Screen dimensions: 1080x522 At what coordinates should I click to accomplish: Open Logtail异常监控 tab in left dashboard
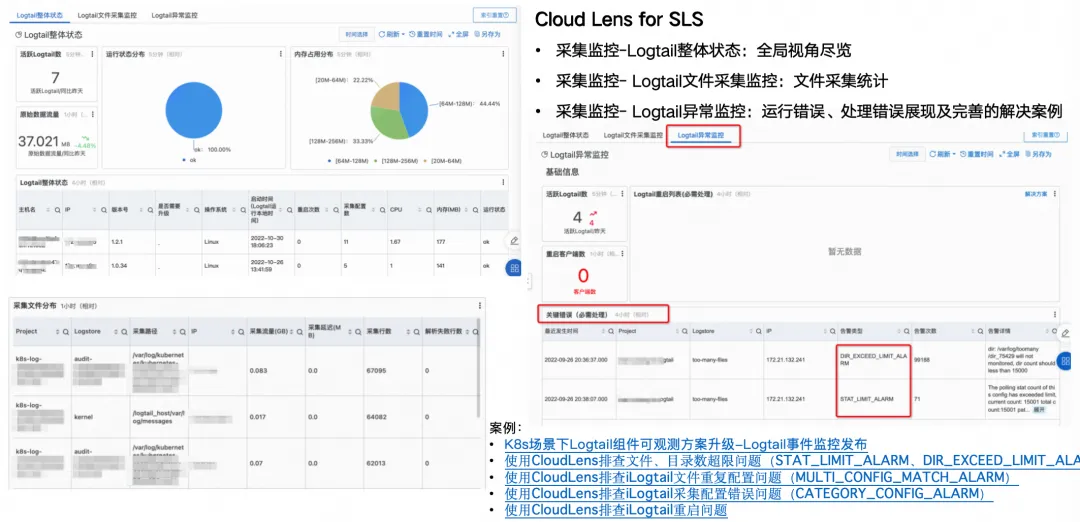pos(174,14)
